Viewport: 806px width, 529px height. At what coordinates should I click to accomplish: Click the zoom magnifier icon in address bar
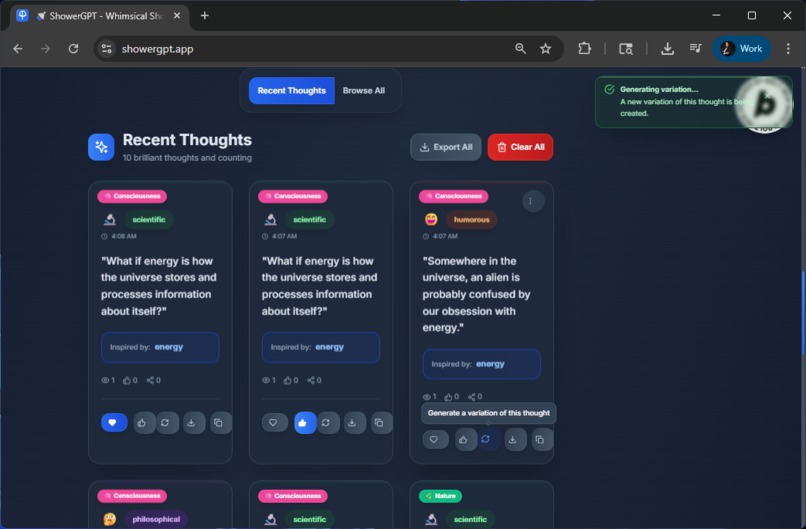520,49
